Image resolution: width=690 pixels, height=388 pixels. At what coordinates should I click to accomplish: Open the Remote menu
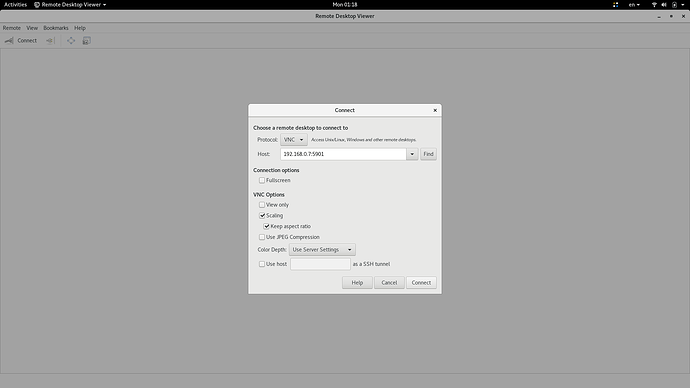12,28
